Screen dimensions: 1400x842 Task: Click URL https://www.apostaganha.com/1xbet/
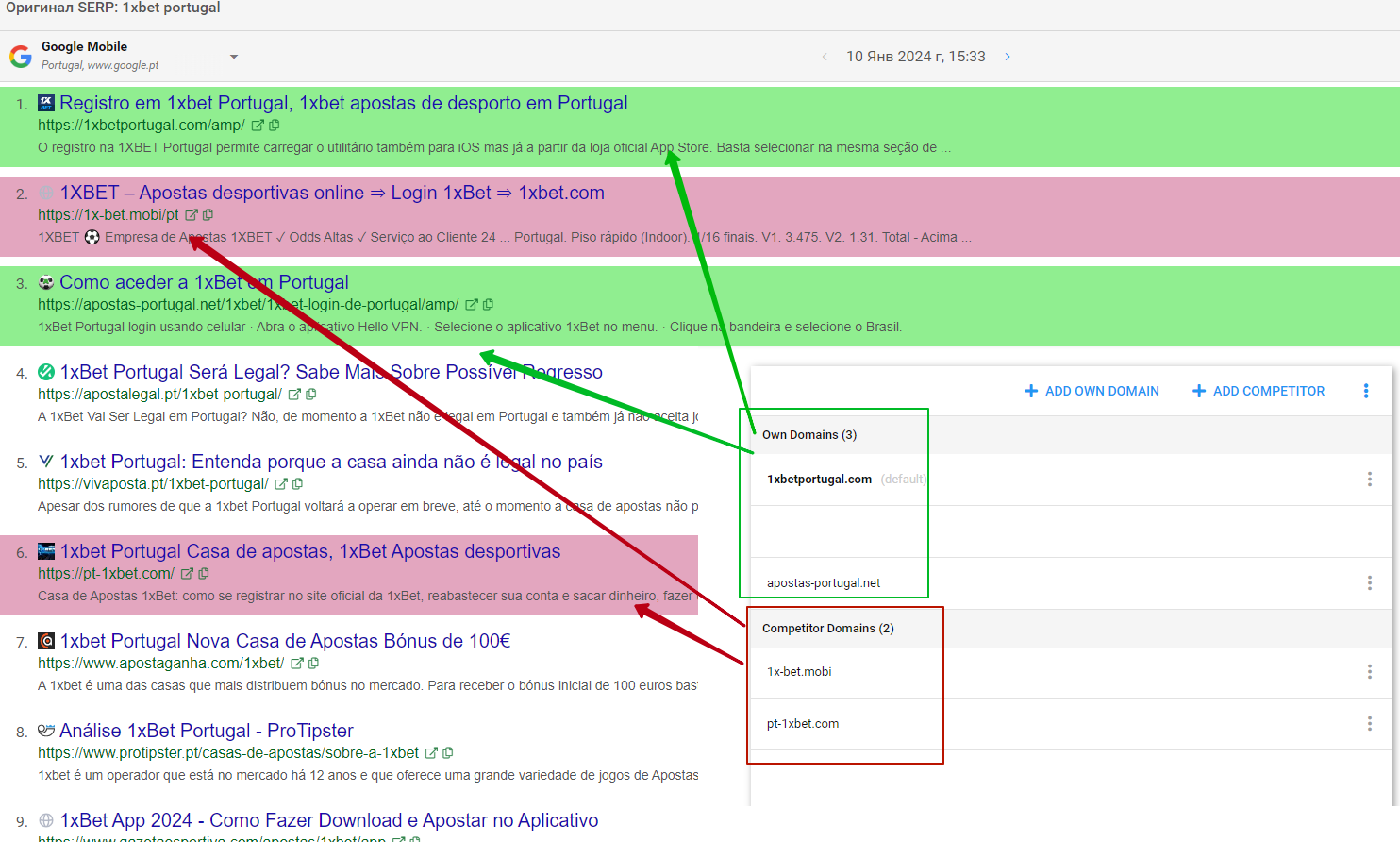161,663
